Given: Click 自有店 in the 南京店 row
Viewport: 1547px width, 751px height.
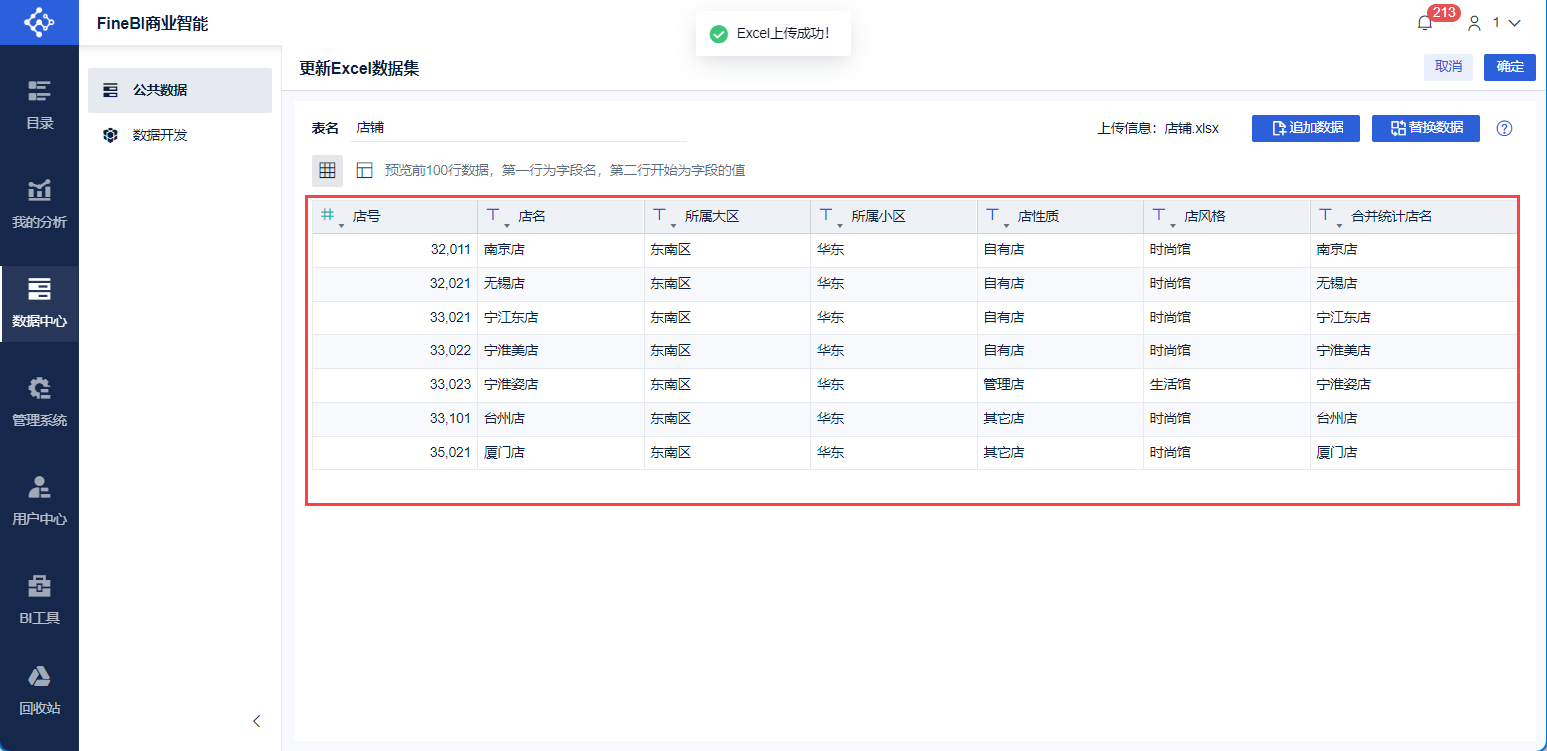Looking at the screenshot, I should [1004, 250].
